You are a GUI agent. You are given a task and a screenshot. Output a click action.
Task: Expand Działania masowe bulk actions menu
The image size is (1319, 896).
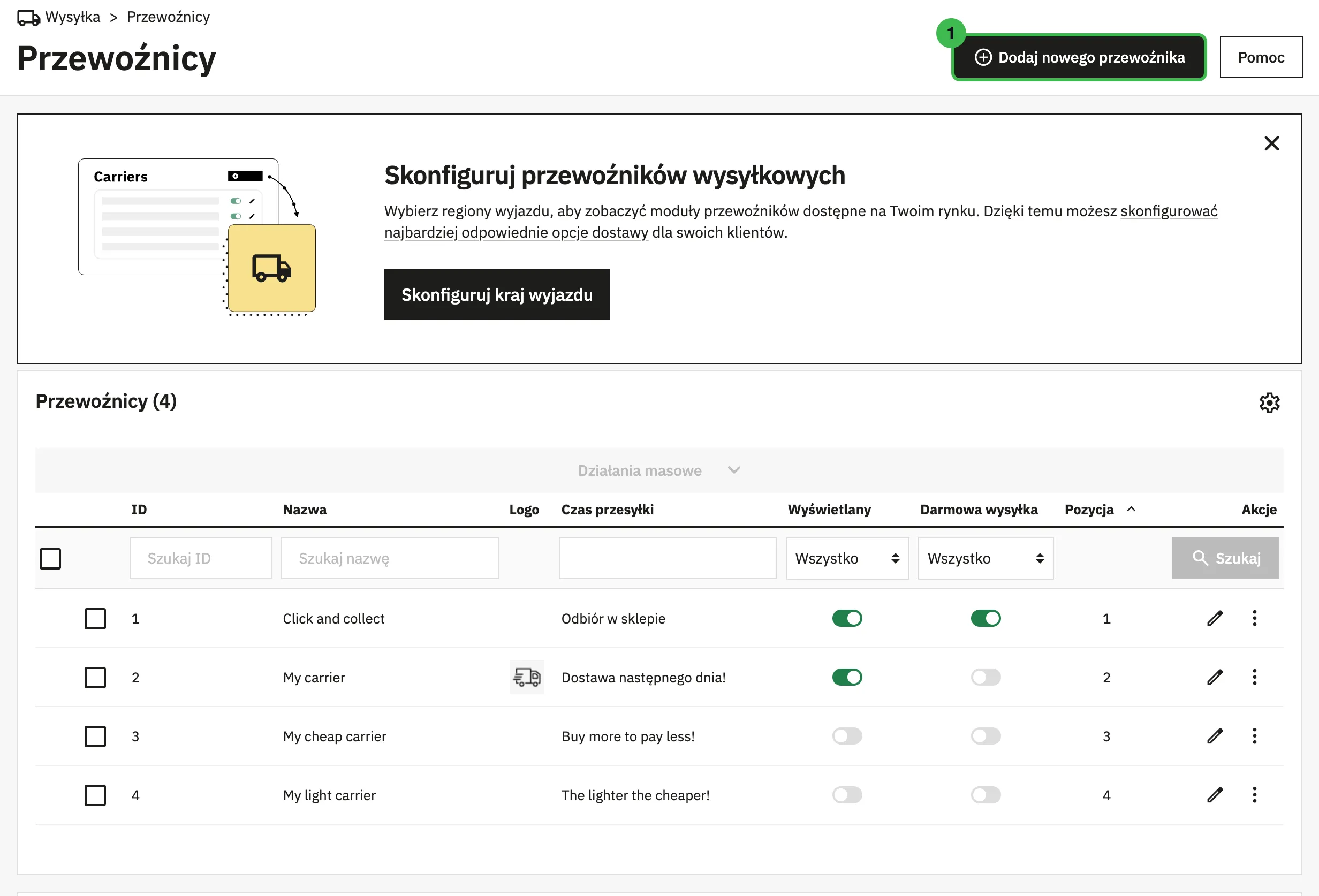tap(659, 470)
